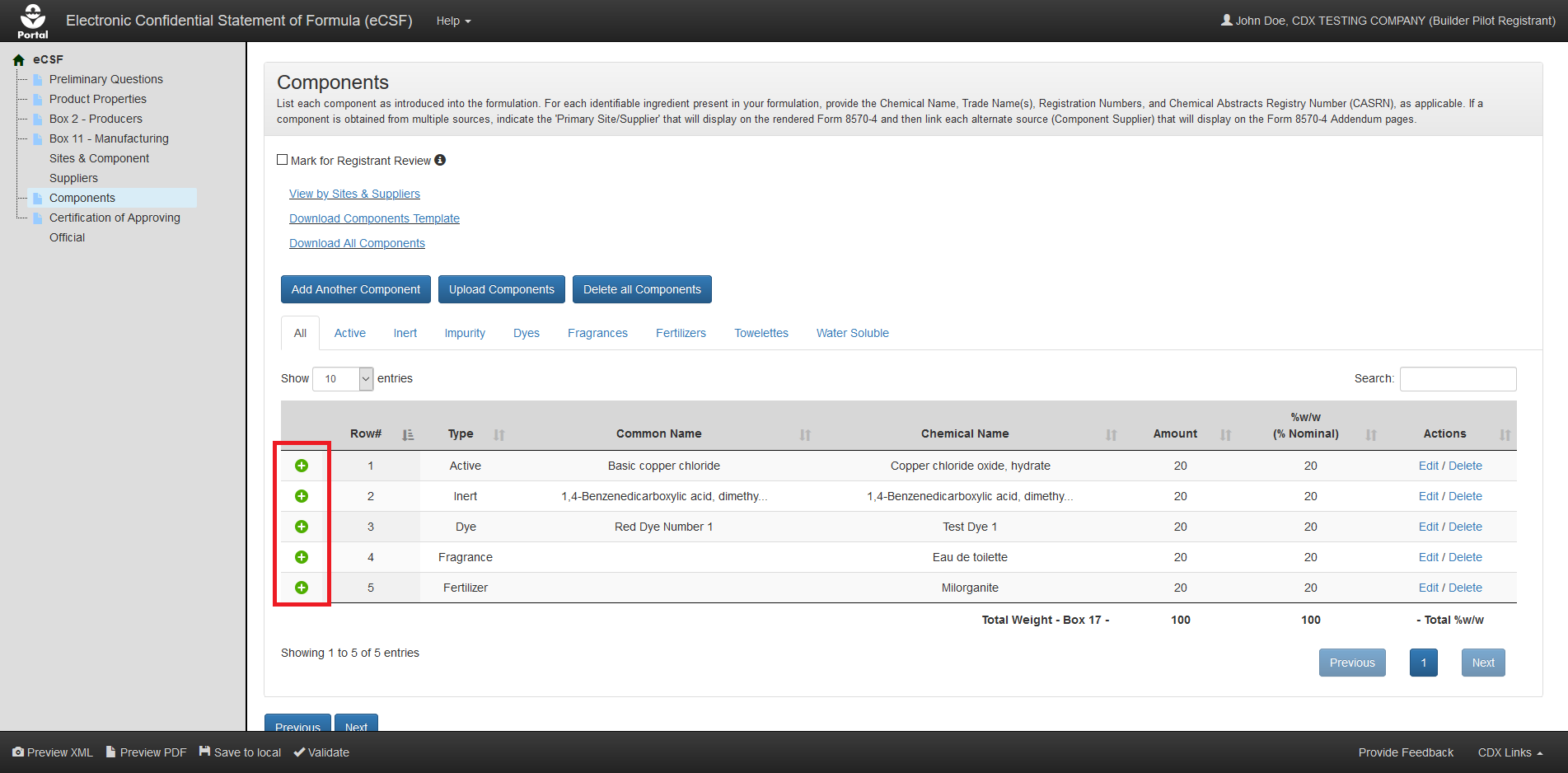Screen dimensions: 1568x773
Task: Switch to the Dyes tab
Action: click(x=527, y=333)
